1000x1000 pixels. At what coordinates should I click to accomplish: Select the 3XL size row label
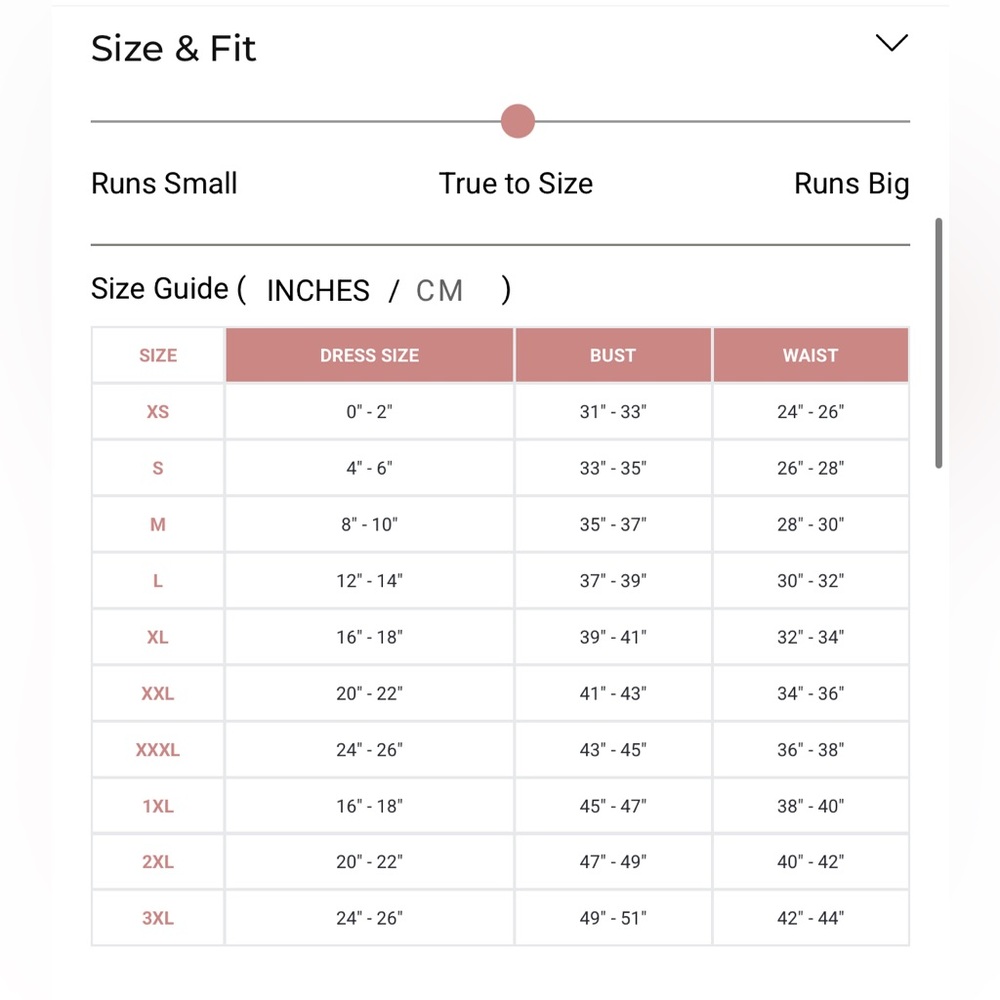pos(158,918)
